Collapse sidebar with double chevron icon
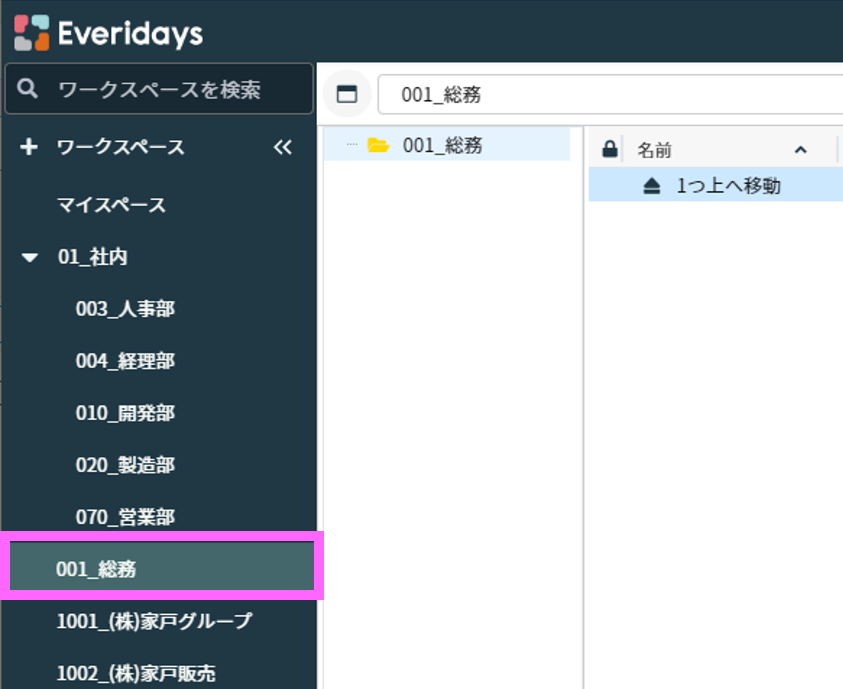 tap(283, 147)
